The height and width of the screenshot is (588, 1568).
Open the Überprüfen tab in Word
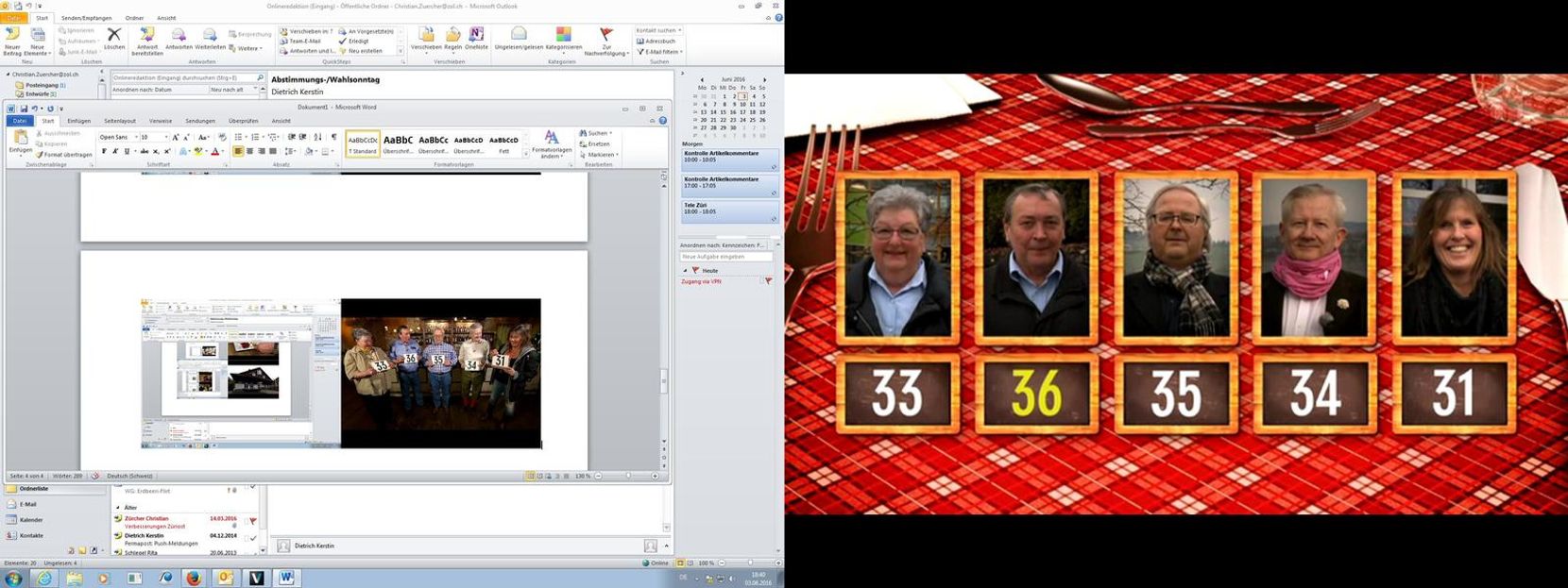[x=243, y=121]
